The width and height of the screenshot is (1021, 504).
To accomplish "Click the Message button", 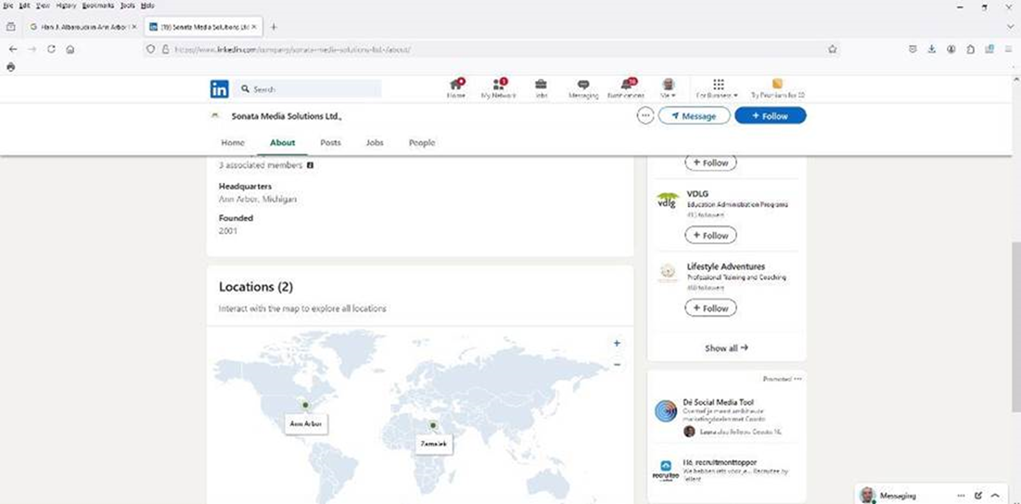I will click(693, 115).
